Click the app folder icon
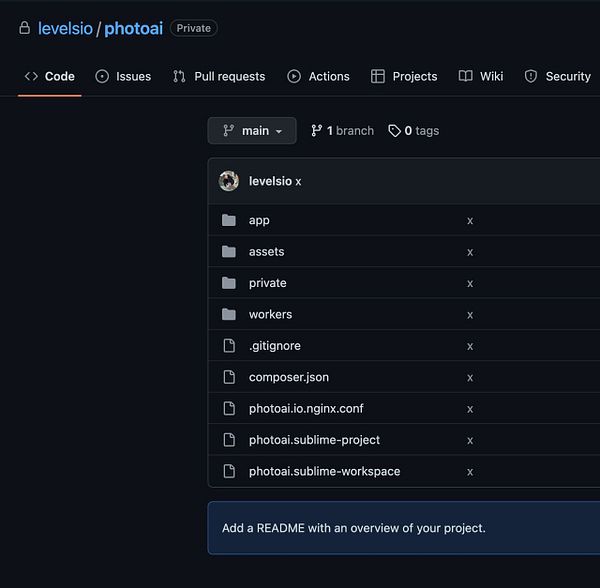The height and width of the screenshot is (588, 600). [229, 220]
